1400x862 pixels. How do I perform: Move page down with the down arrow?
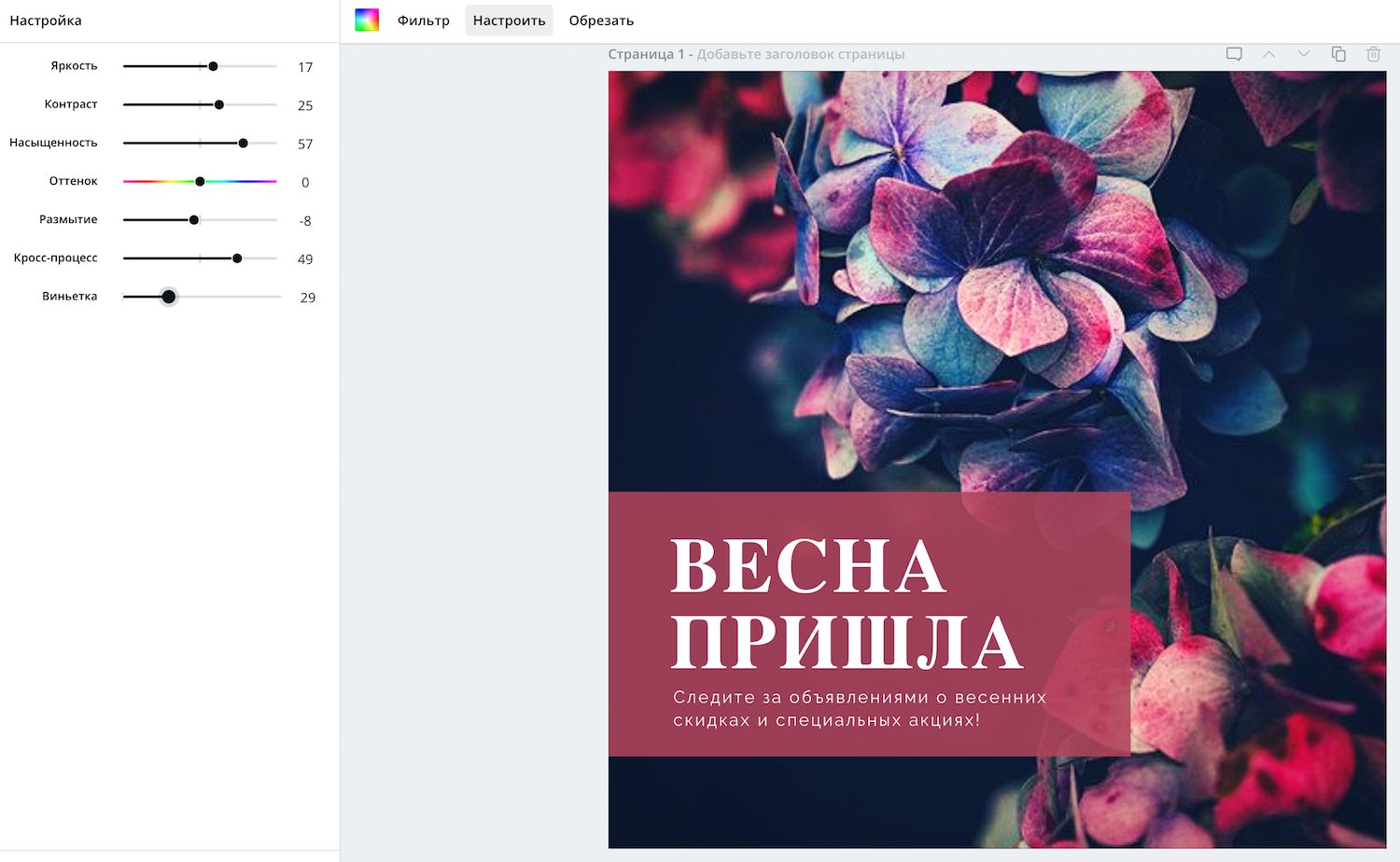(1304, 54)
